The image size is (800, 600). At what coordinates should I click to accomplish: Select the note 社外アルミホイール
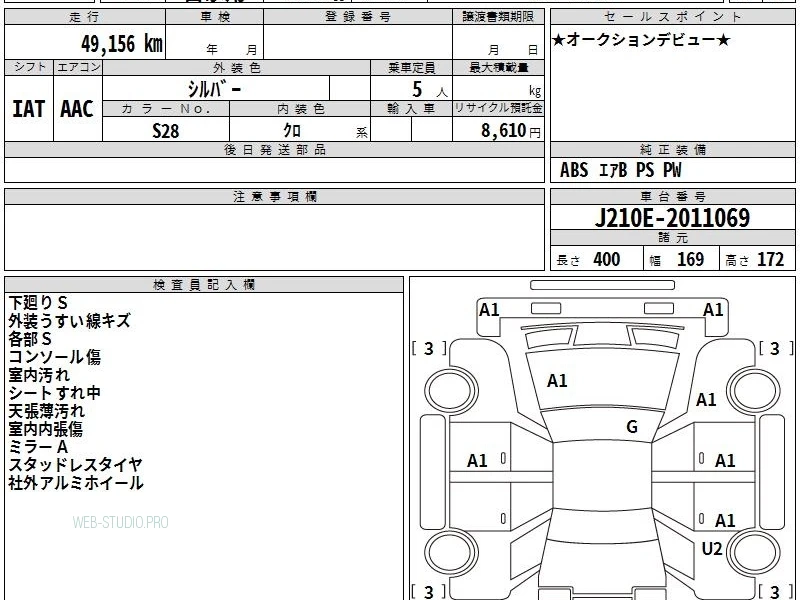[x=76, y=483]
